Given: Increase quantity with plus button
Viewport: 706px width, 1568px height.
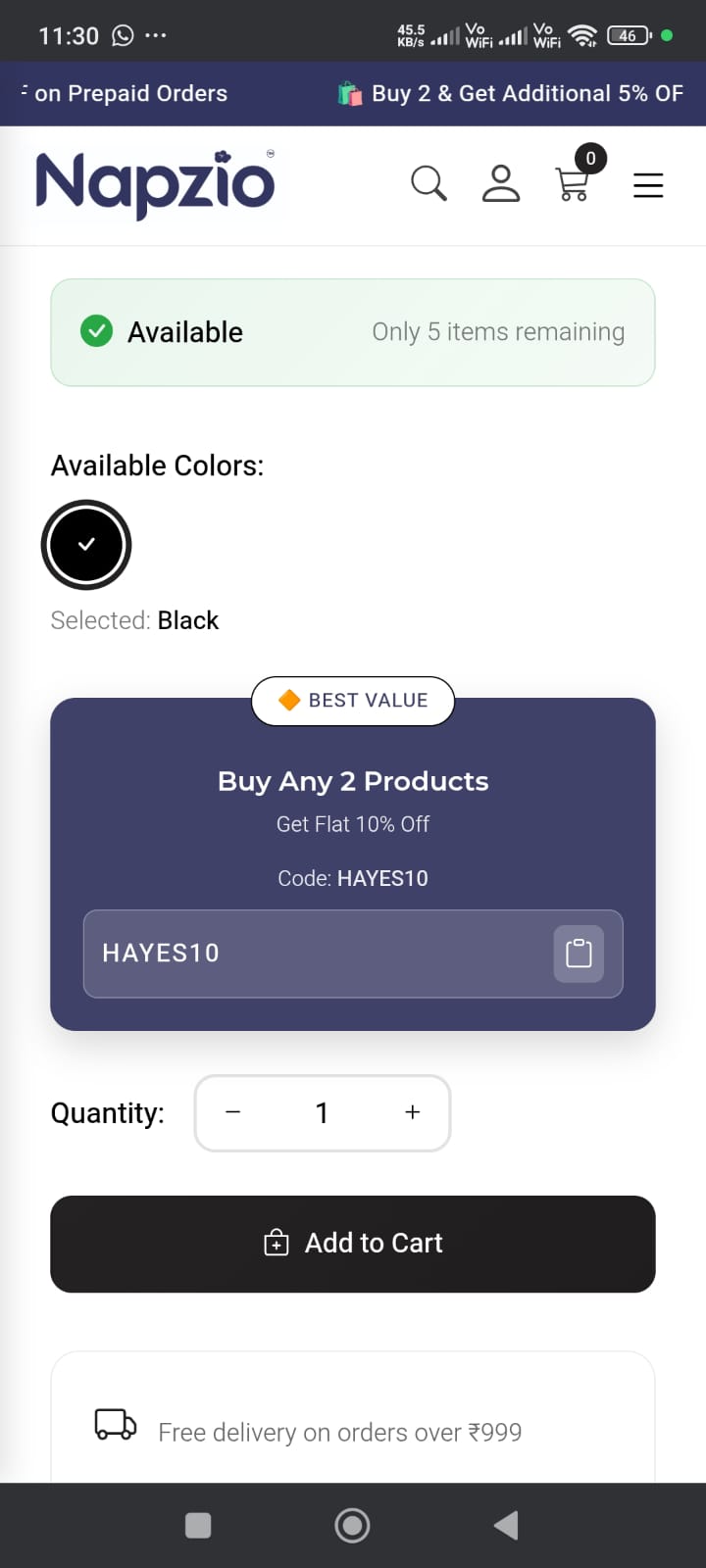Looking at the screenshot, I should [x=413, y=1112].
